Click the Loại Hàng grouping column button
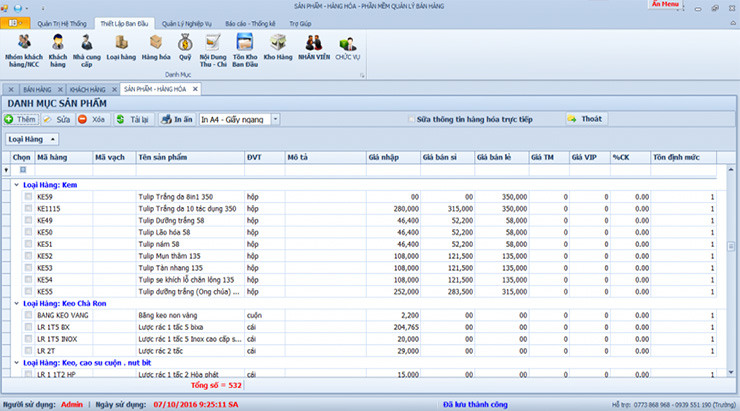The height and width of the screenshot is (411, 740). point(32,139)
